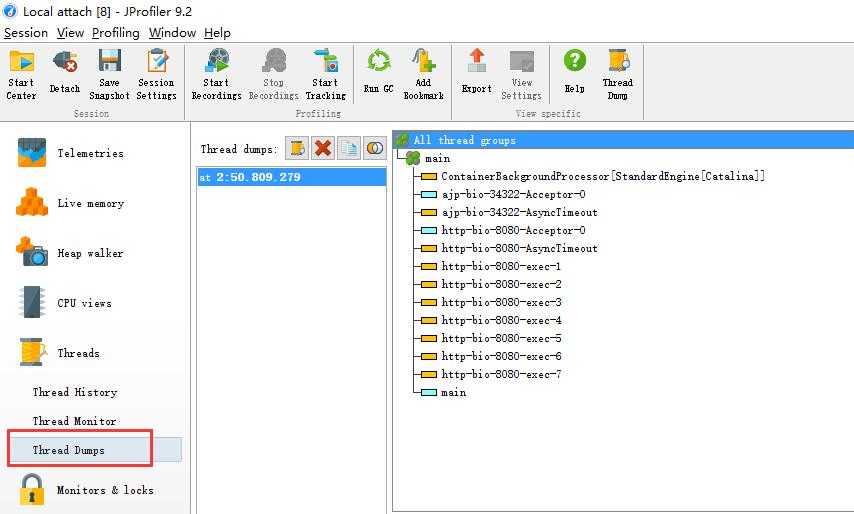The height and width of the screenshot is (514, 854).
Task: Select ajp-bio-34322-AsyncTimeout thread
Action: [509, 212]
